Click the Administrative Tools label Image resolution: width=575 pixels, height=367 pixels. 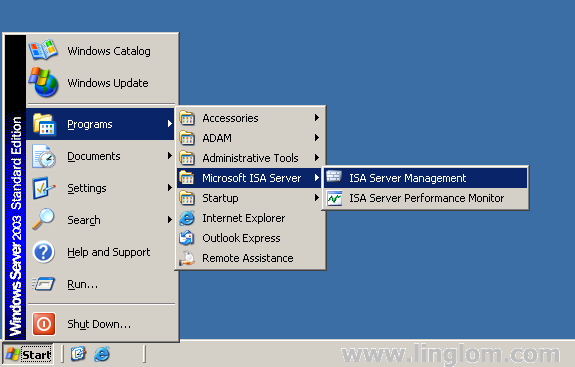(250, 158)
